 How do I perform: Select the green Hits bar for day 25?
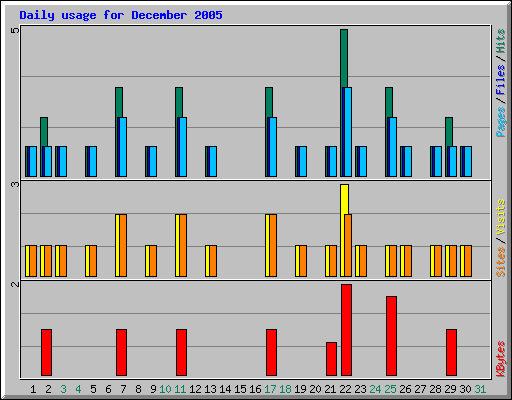[389, 102]
